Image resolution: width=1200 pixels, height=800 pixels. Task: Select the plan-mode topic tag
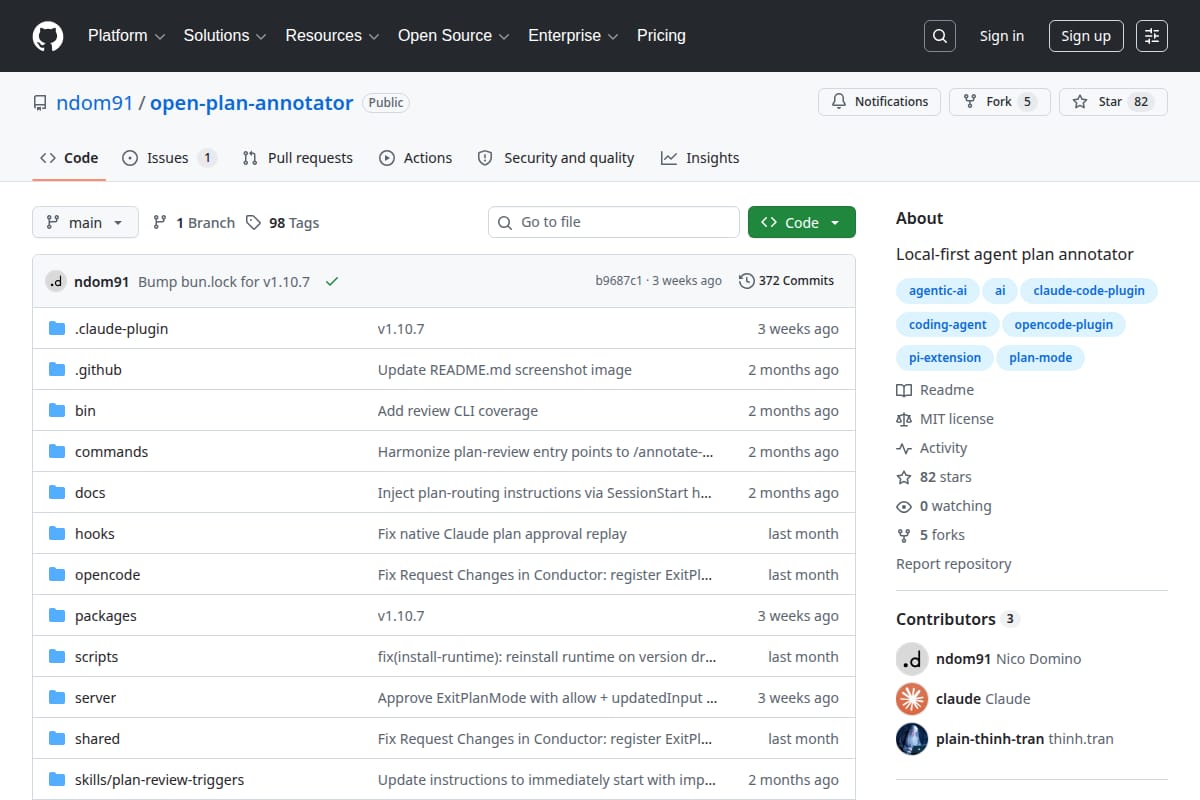pos(1040,357)
